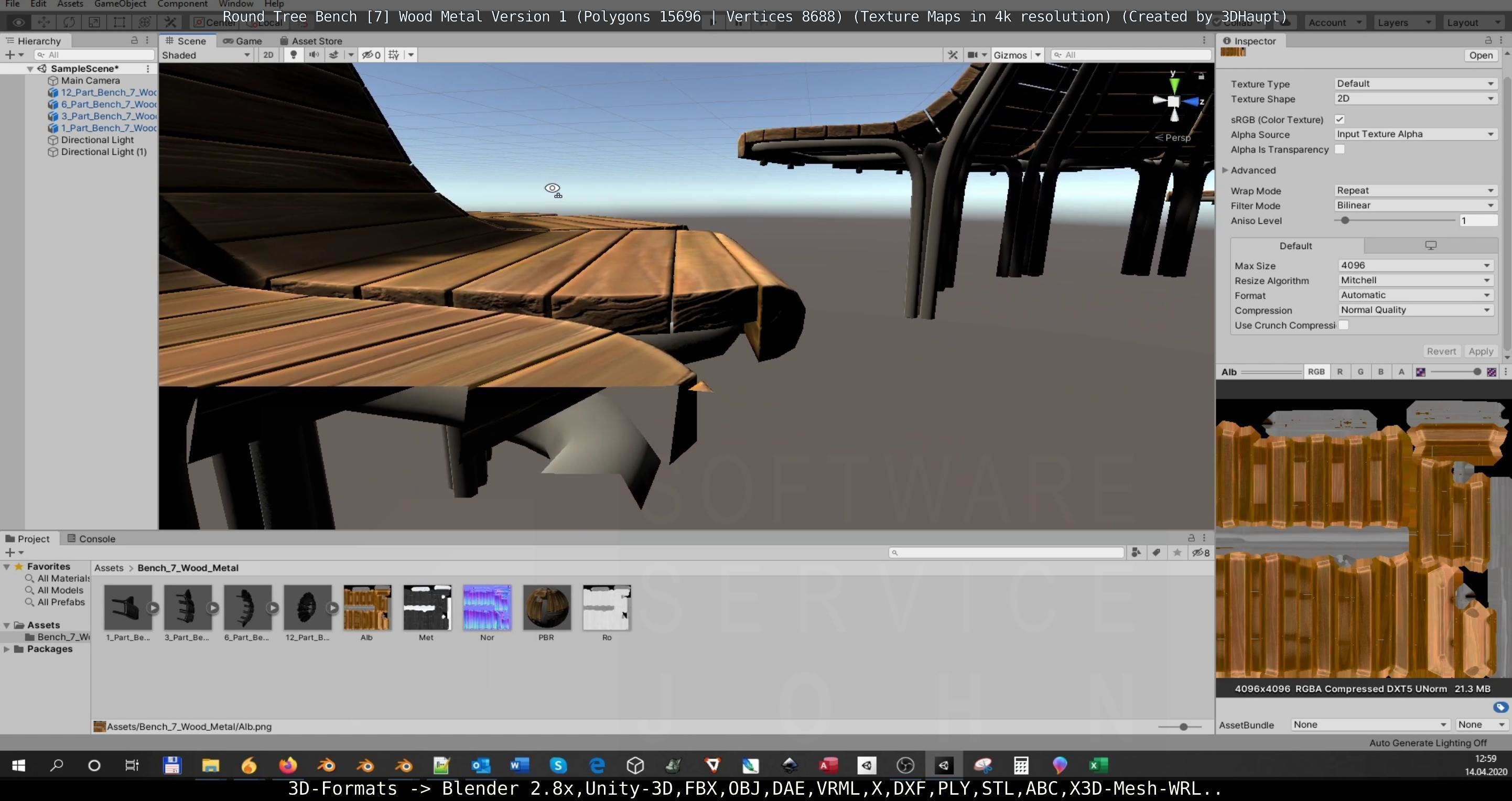Click the Aniso Level value field
Screen dimensions: 1512x801
click(x=1478, y=221)
